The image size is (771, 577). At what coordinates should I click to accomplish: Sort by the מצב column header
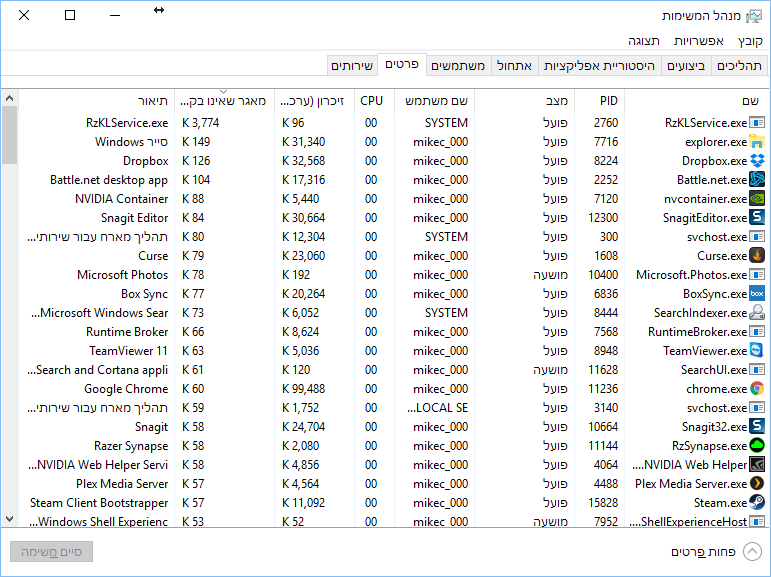(524, 101)
